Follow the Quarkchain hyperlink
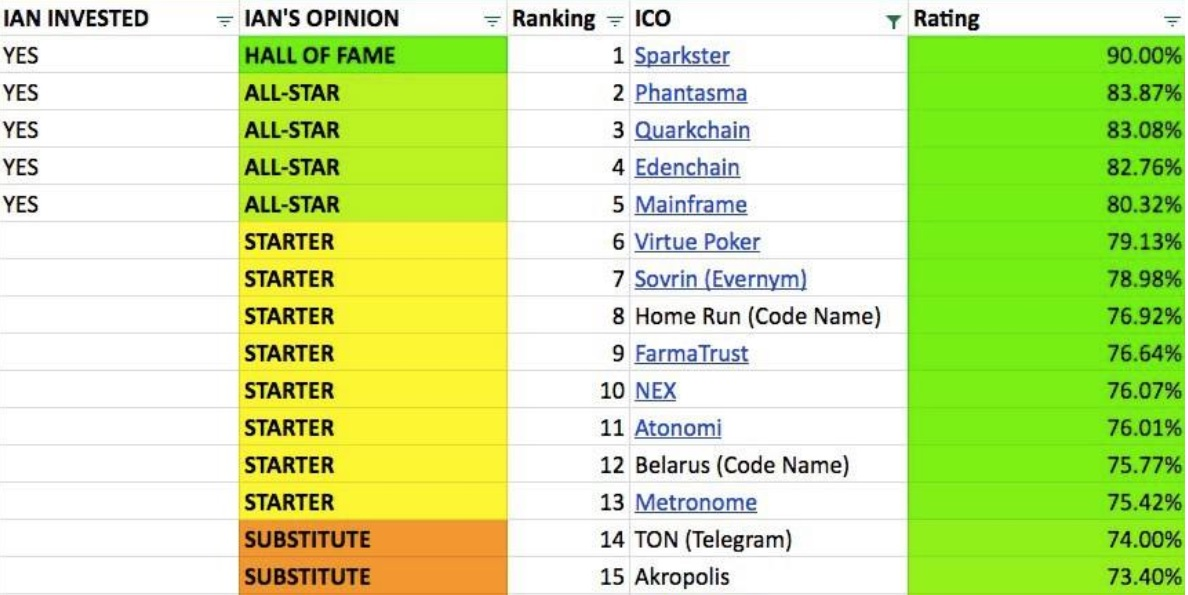 coord(692,130)
